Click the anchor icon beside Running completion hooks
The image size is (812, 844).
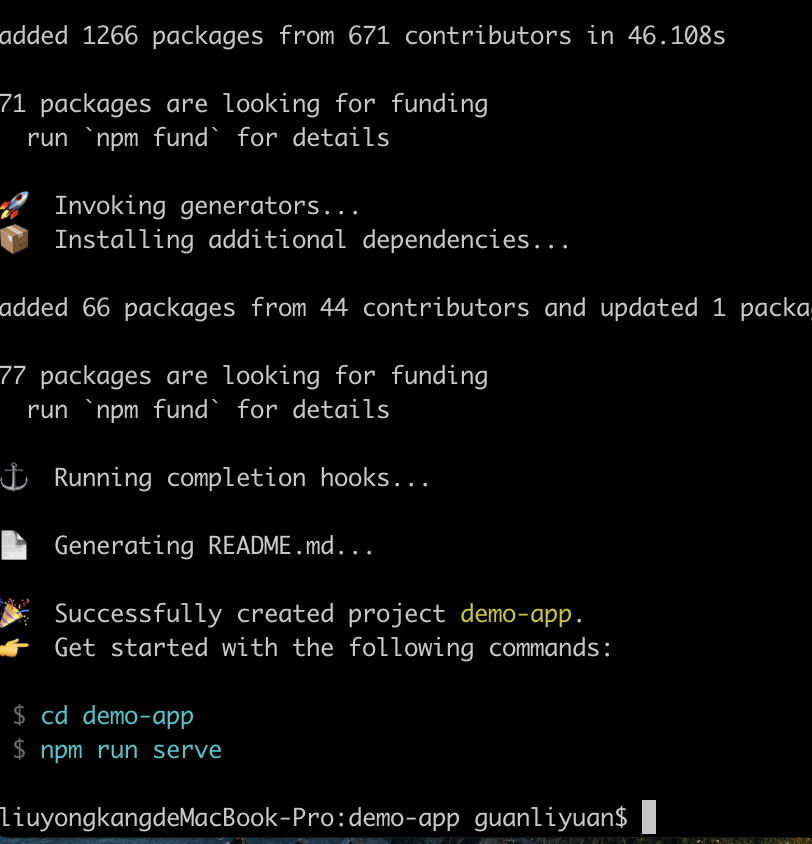tap(14, 477)
